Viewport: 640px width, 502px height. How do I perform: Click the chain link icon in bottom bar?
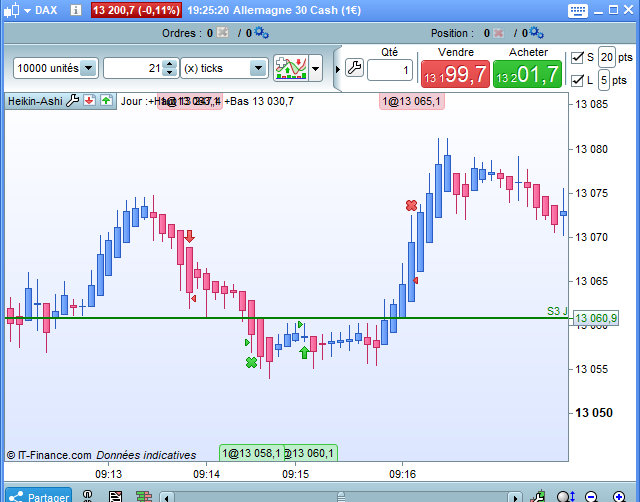87,496
